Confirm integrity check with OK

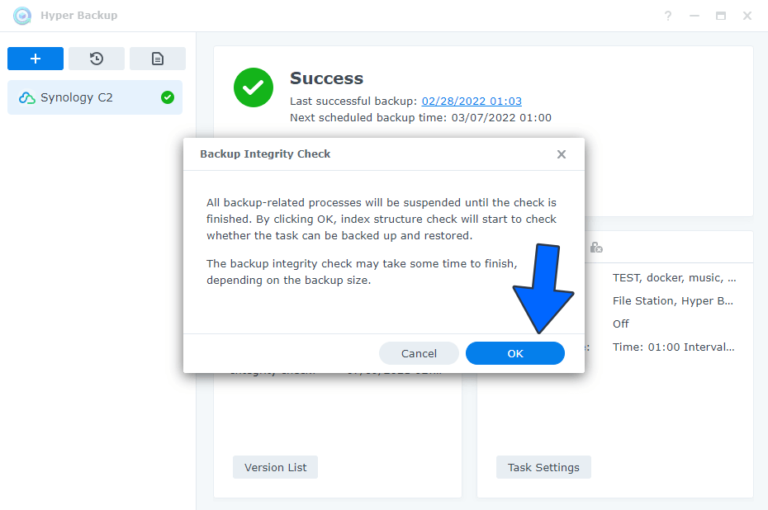click(x=515, y=353)
